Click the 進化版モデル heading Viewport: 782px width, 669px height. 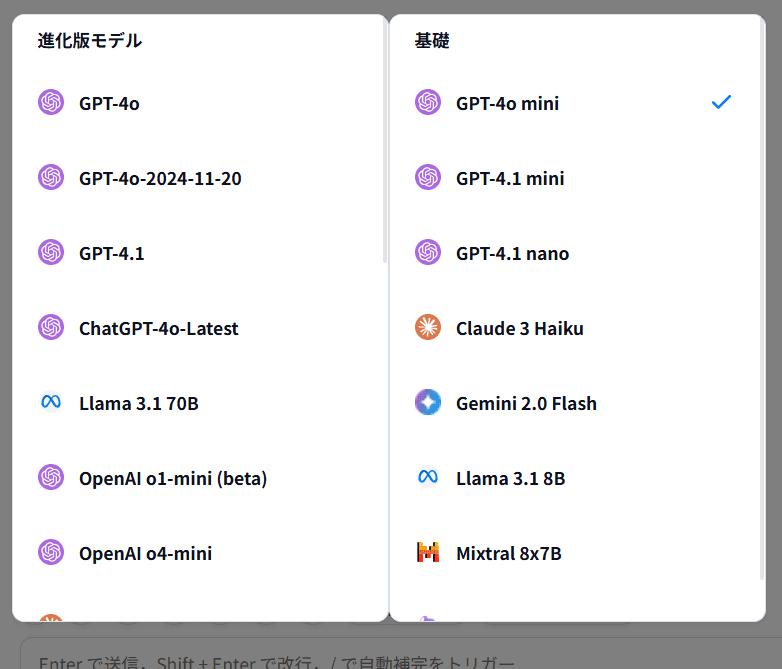click(x=89, y=40)
